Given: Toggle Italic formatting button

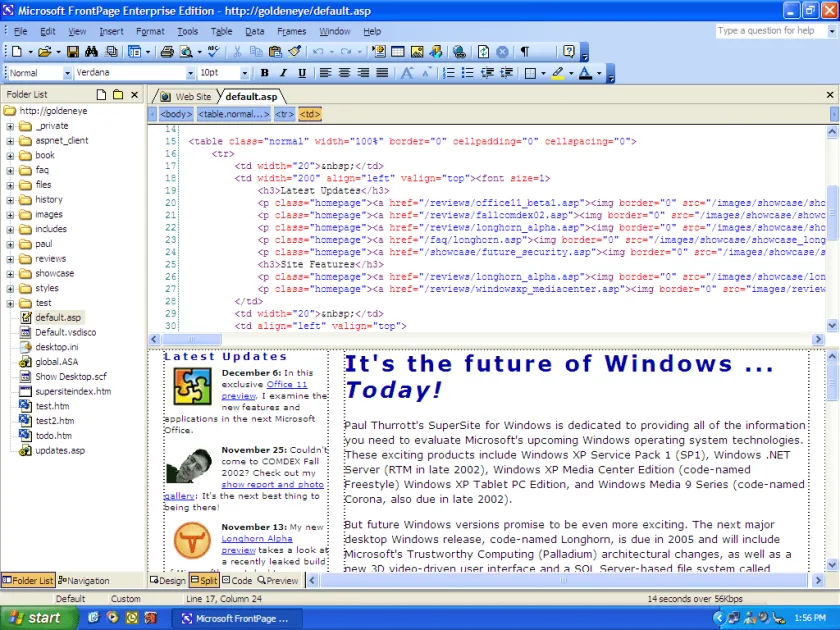Looking at the screenshot, I should (x=283, y=73).
